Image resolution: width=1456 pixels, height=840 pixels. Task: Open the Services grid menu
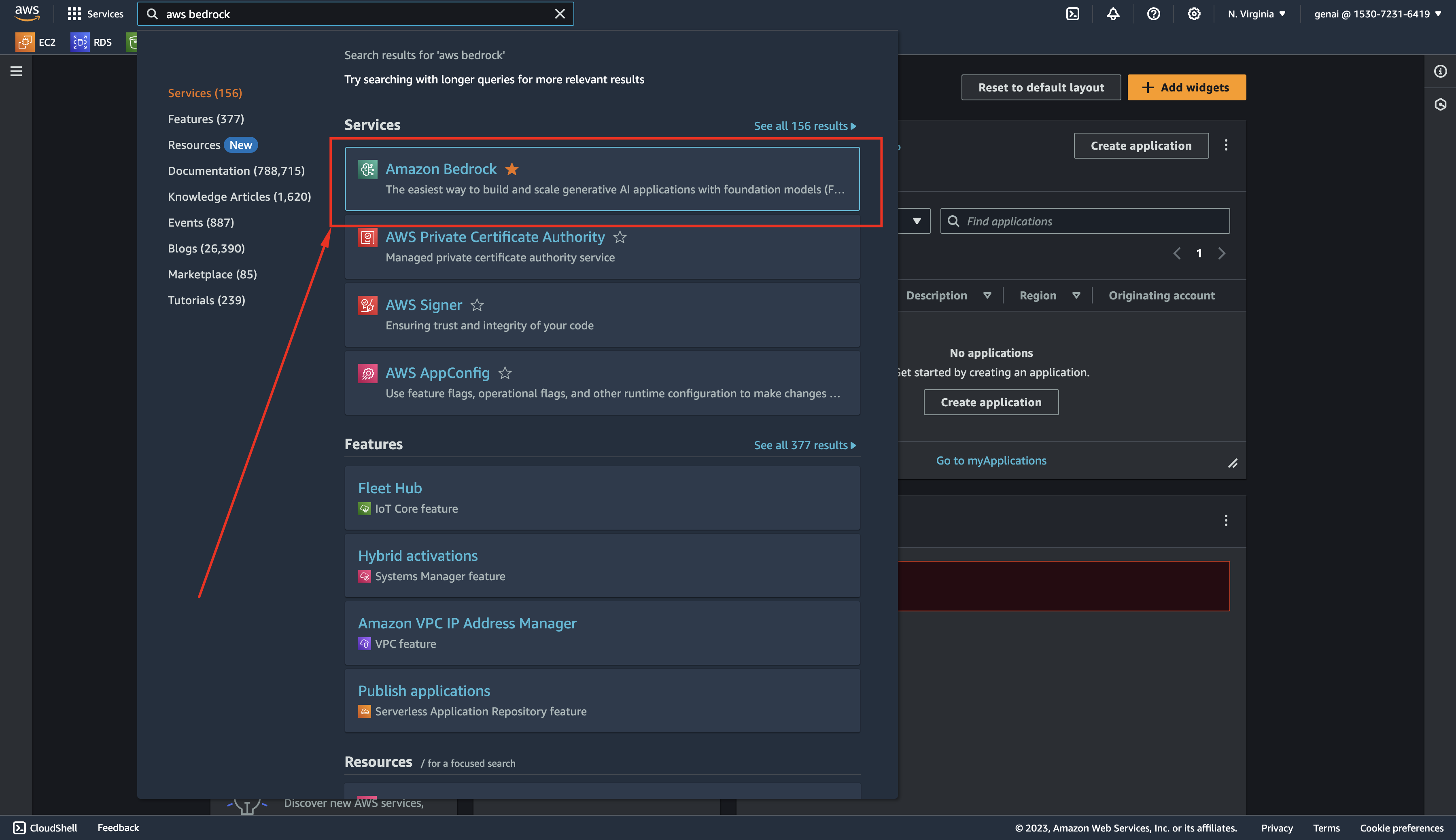(x=95, y=13)
